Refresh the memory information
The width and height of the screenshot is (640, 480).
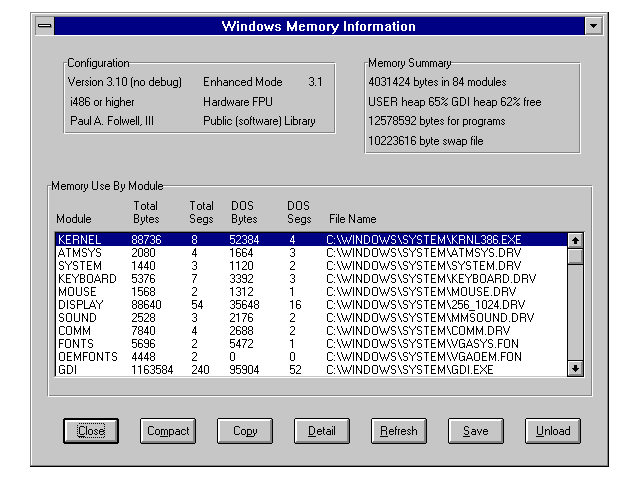[x=399, y=431]
